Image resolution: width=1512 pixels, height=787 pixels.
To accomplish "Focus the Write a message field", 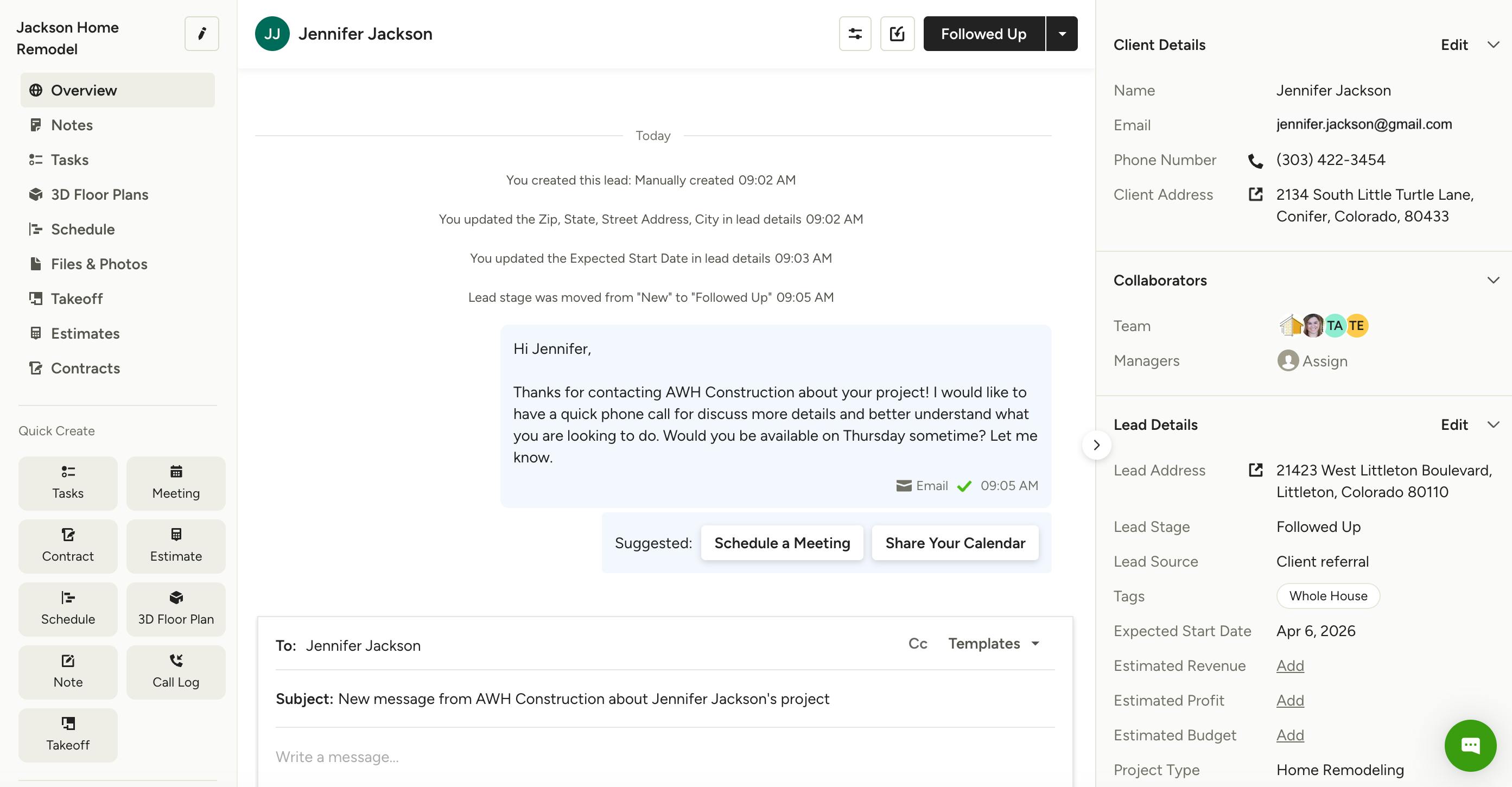I will point(663,757).
